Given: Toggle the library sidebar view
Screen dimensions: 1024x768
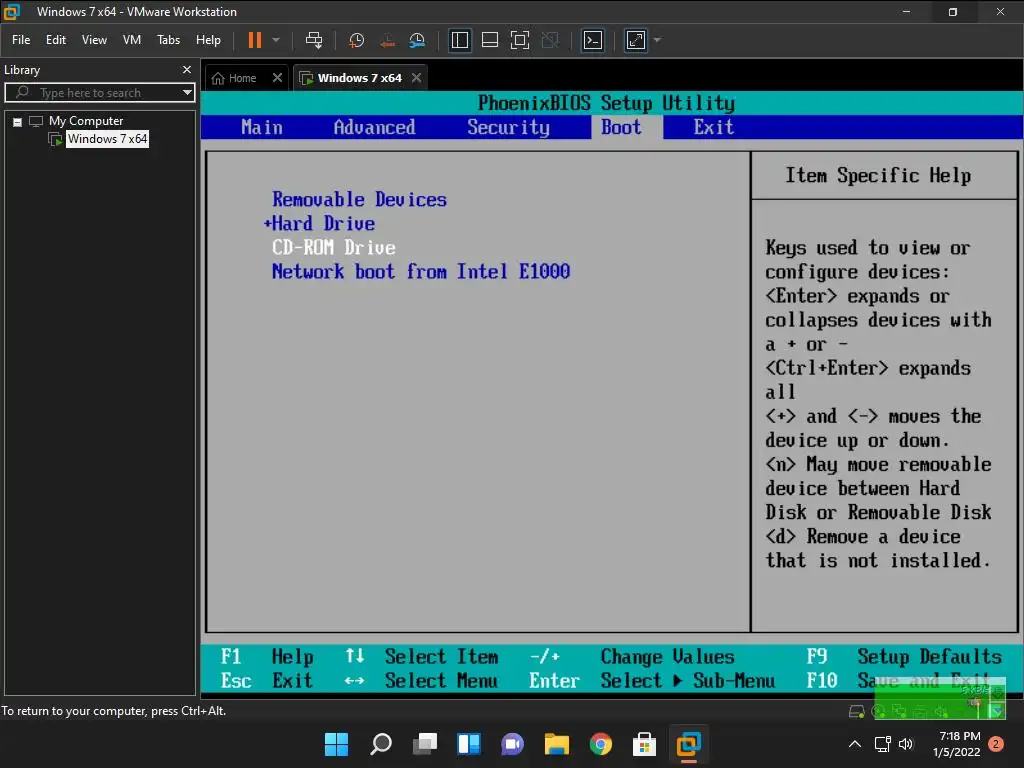Looking at the screenshot, I should (460, 40).
